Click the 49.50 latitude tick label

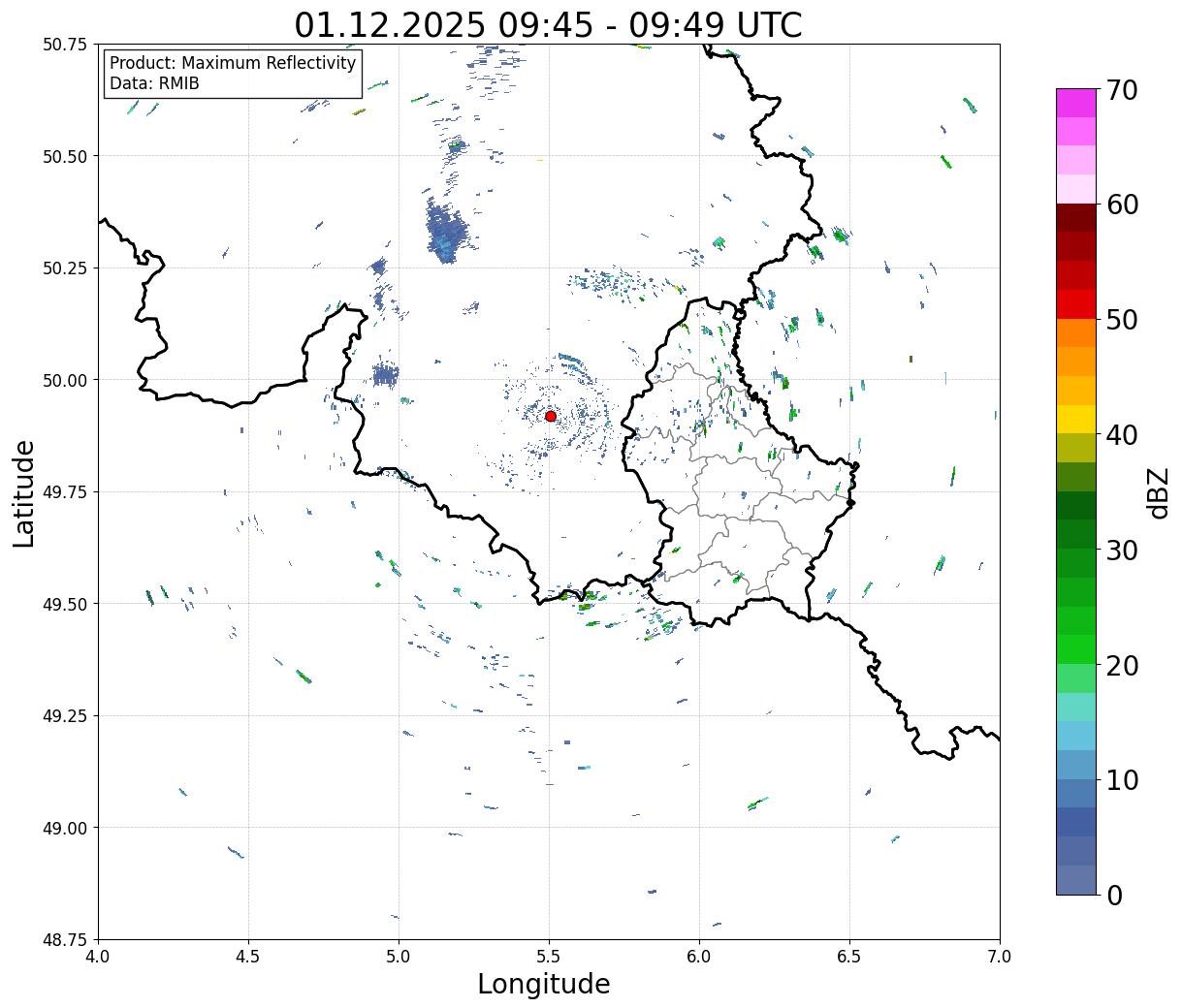pos(65,604)
